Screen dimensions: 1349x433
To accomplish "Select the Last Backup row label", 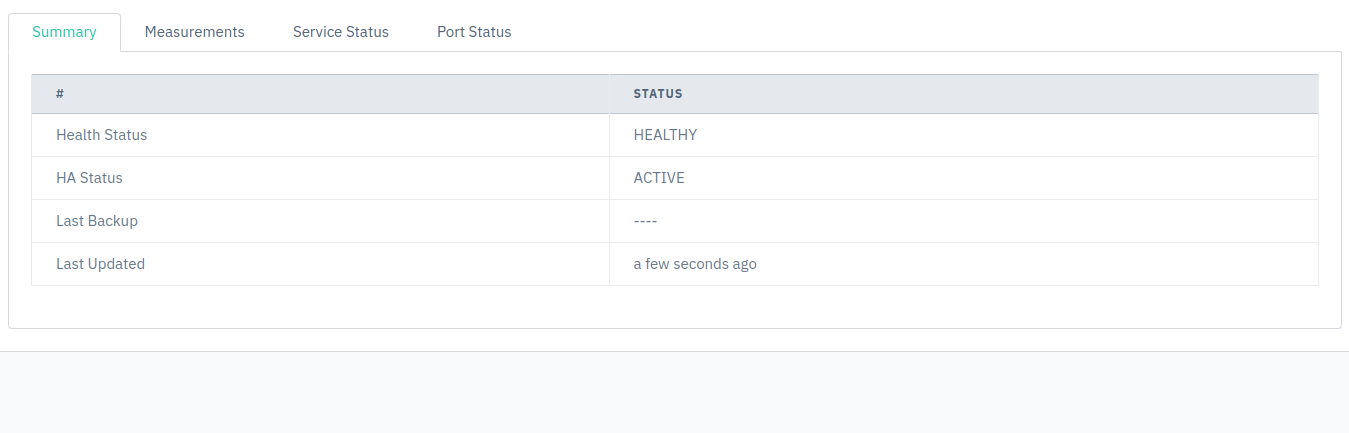I will click(97, 221).
